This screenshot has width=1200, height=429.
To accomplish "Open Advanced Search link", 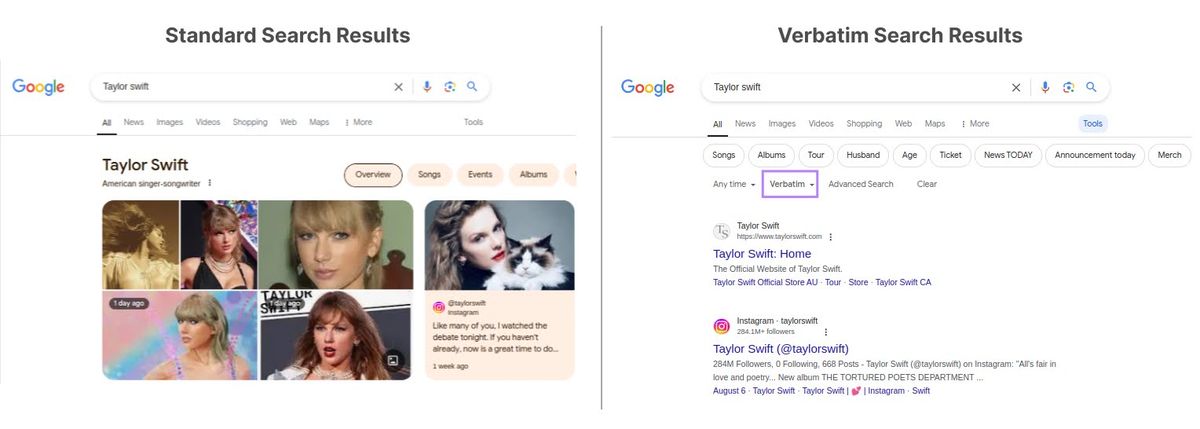I will coord(861,184).
